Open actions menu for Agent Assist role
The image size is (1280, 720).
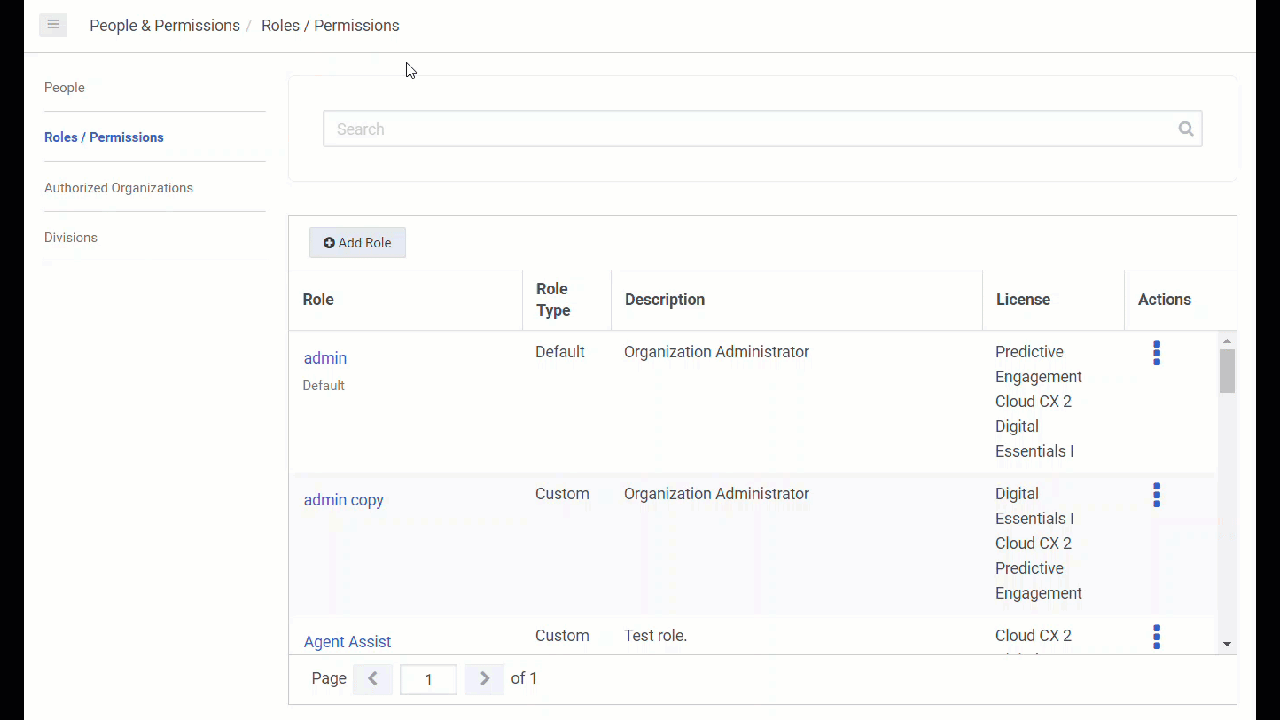click(x=1156, y=637)
